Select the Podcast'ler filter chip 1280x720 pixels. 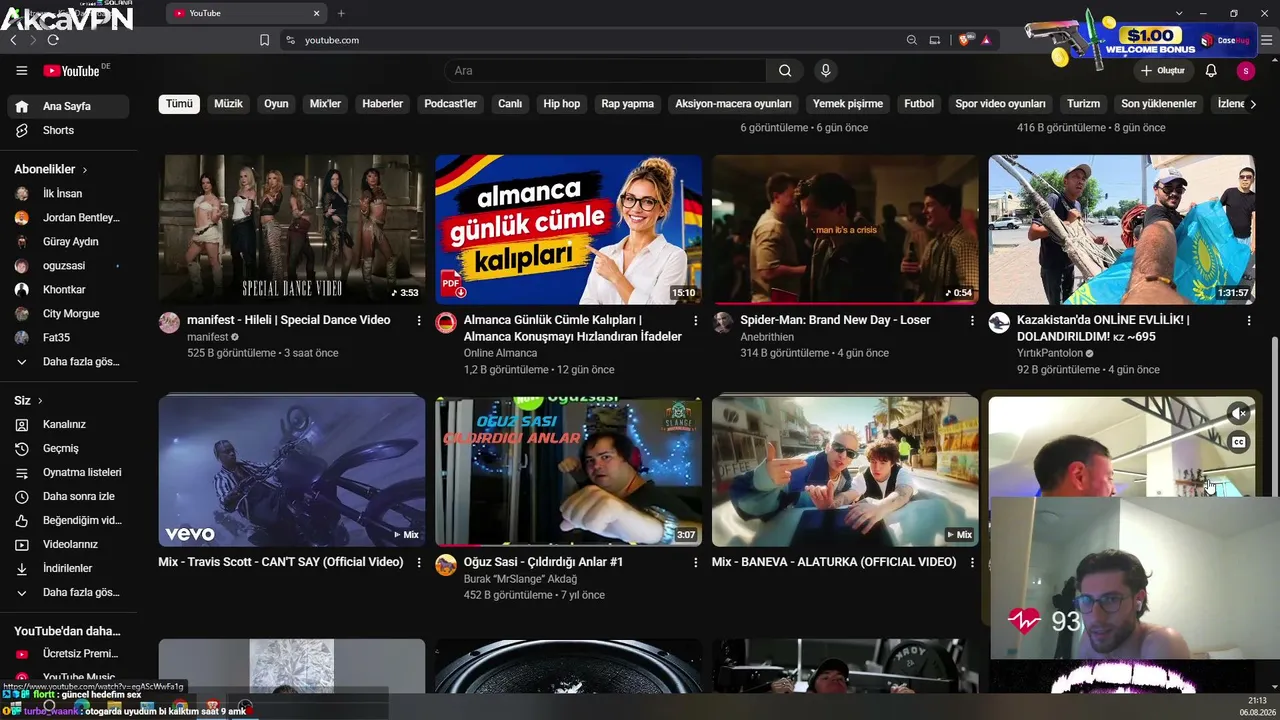click(x=450, y=104)
